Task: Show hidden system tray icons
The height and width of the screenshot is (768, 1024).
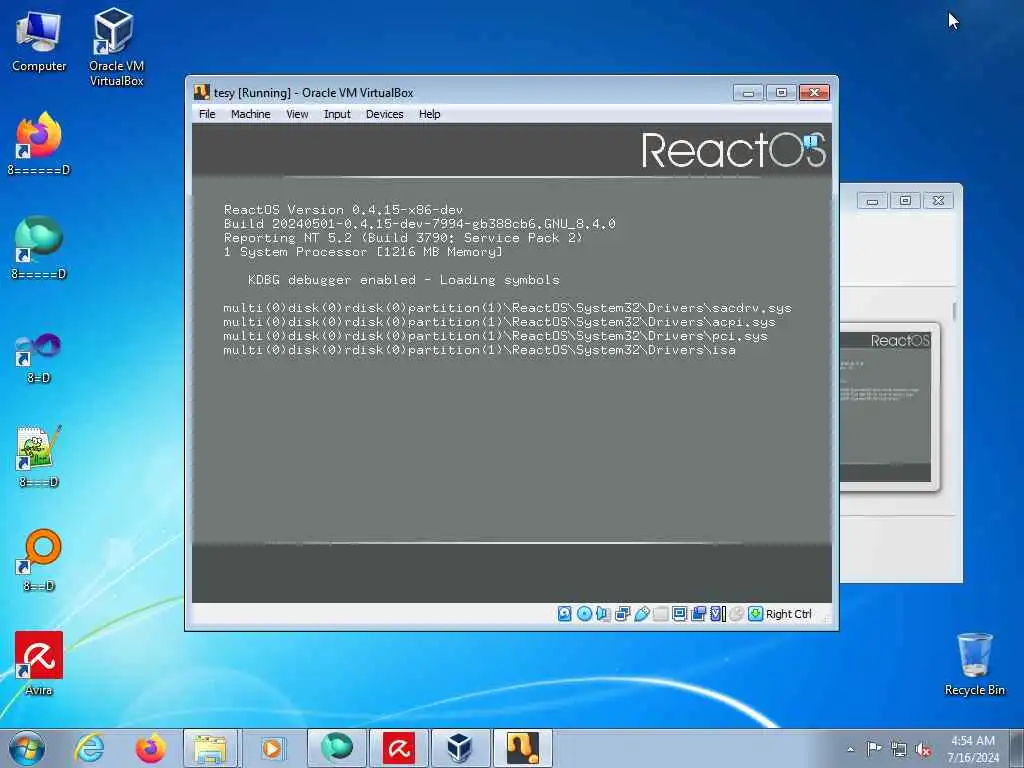Action: coord(850,749)
